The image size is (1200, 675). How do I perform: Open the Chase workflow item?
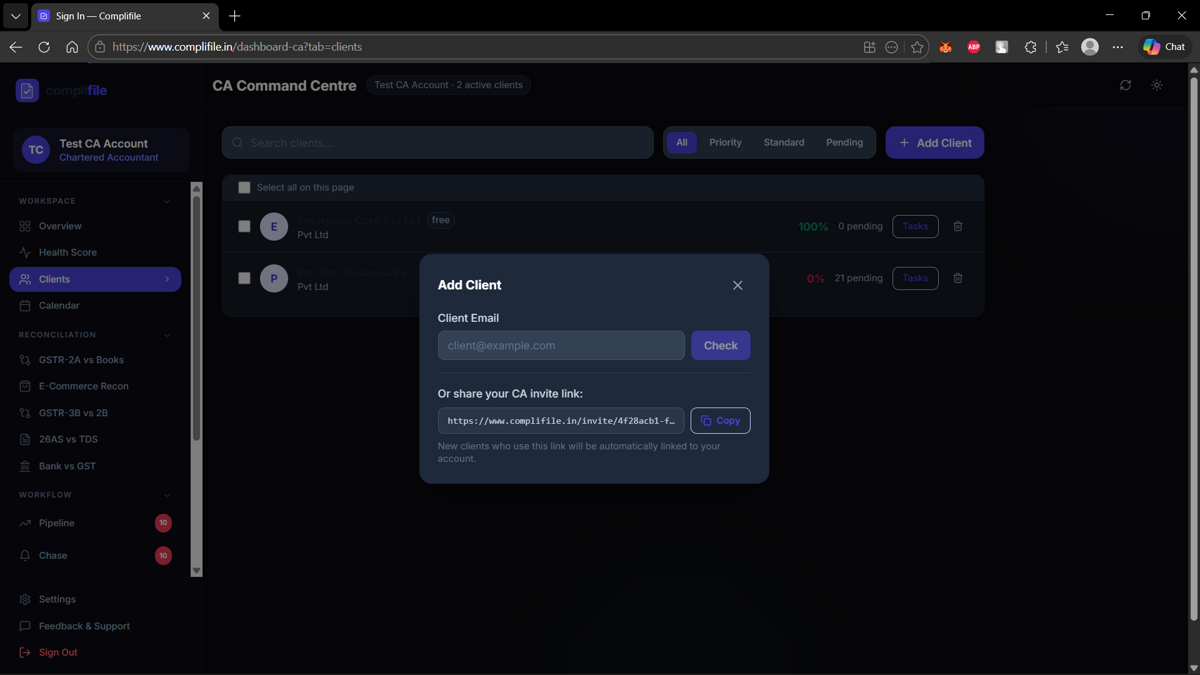pyautogui.click(x=95, y=555)
